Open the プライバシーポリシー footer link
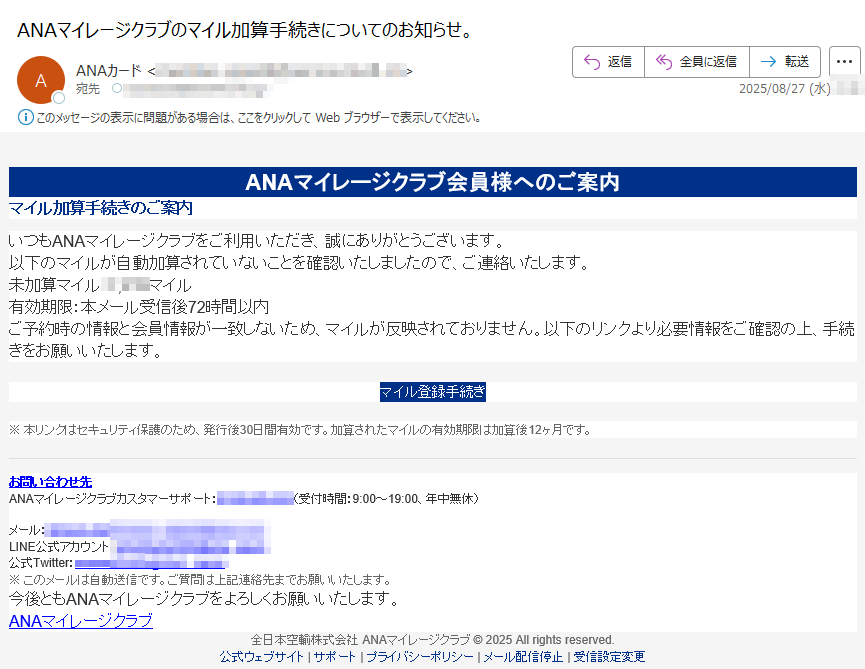Image resolution: width=865 pixels, height=669 pixels. tap(420, 657)
